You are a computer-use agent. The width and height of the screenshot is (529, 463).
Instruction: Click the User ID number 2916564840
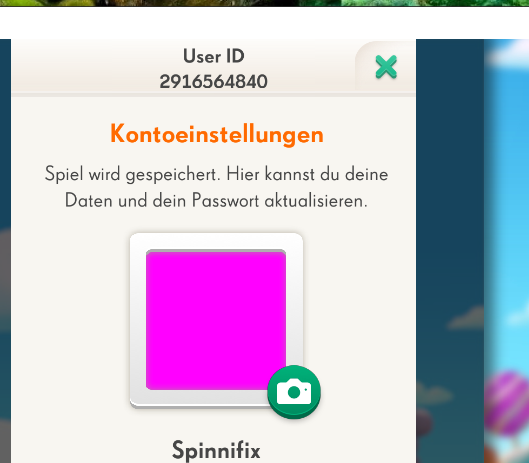click(x=214, y=81)
